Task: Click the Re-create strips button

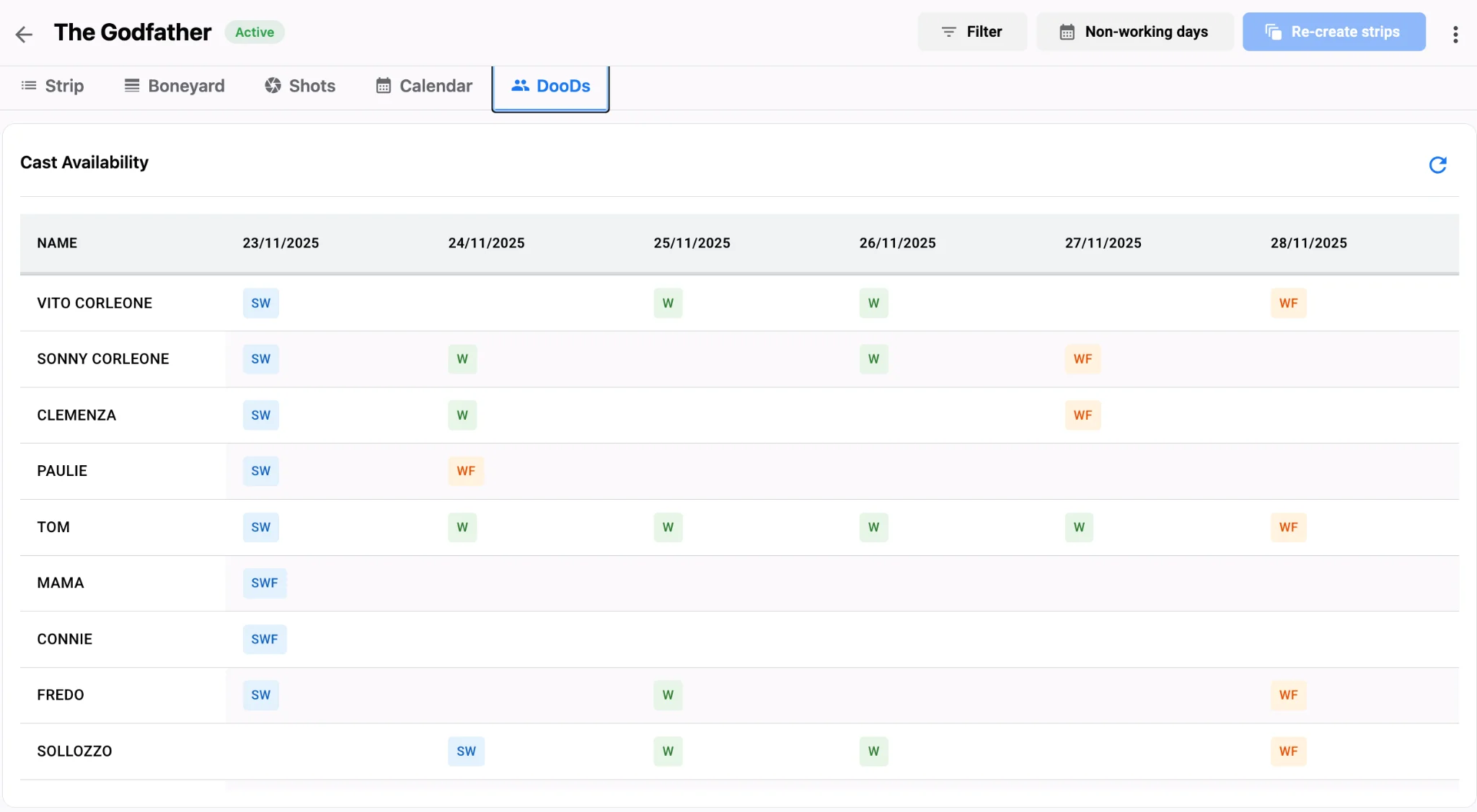Action: [1333, 32]
